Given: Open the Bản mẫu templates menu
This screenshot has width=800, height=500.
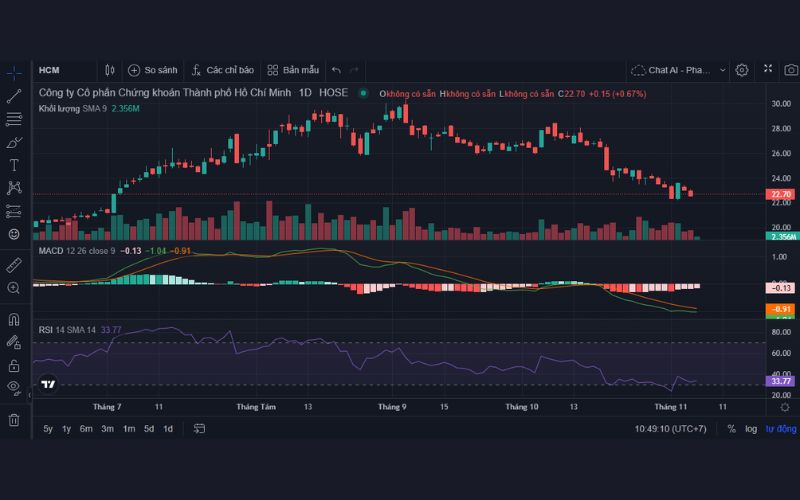Looking at the screenshot, I should coord(292,70).
